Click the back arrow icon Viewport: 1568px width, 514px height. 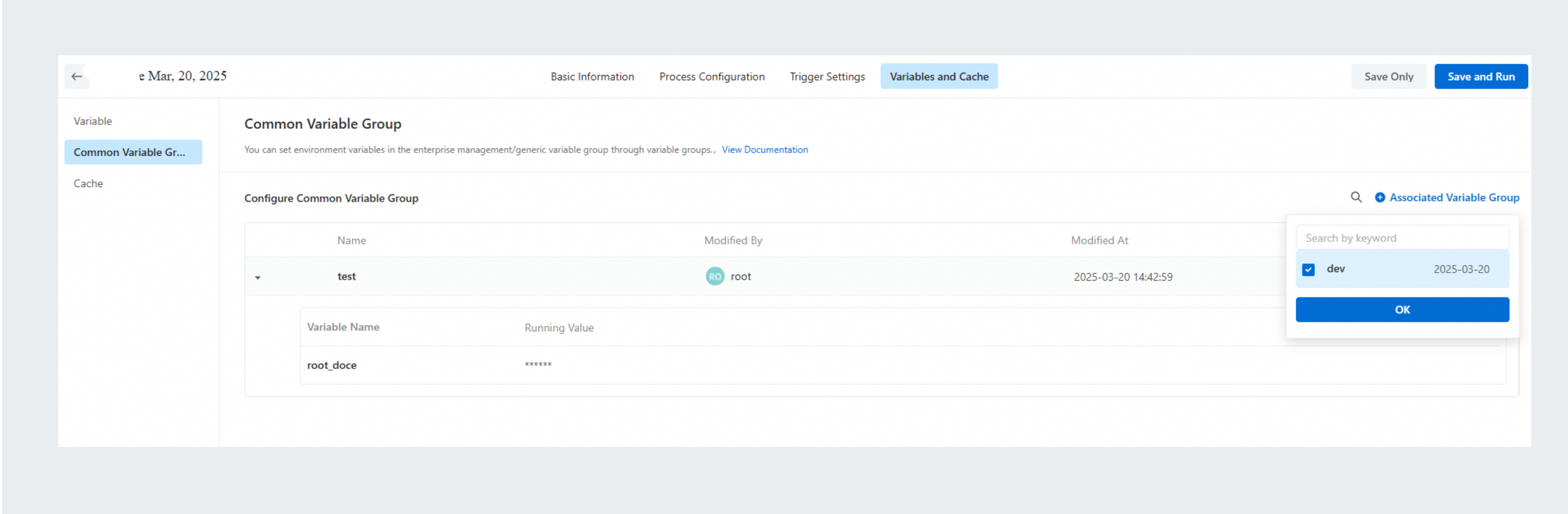[76, 77]
